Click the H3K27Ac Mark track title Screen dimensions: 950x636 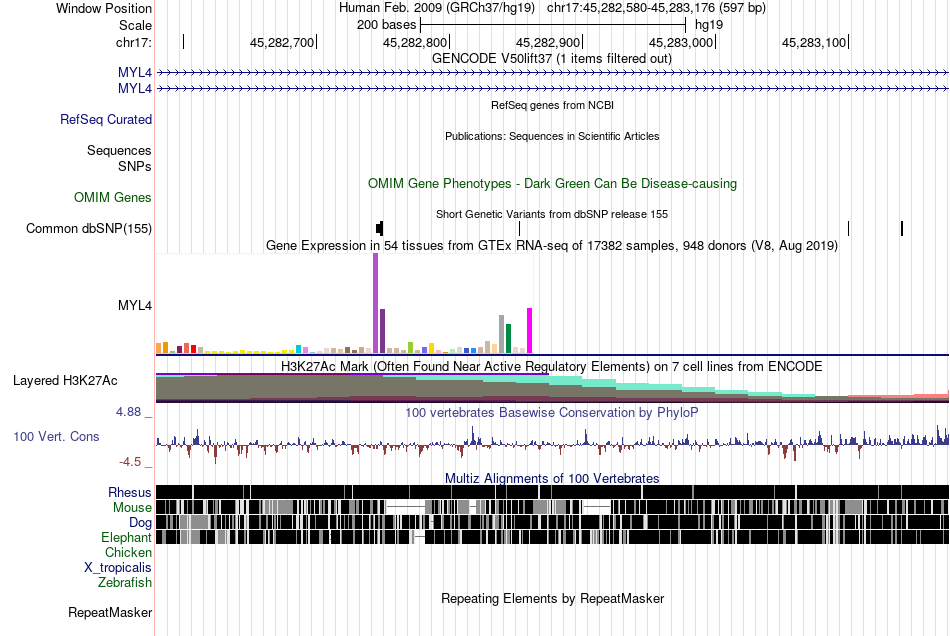[552, 366]
